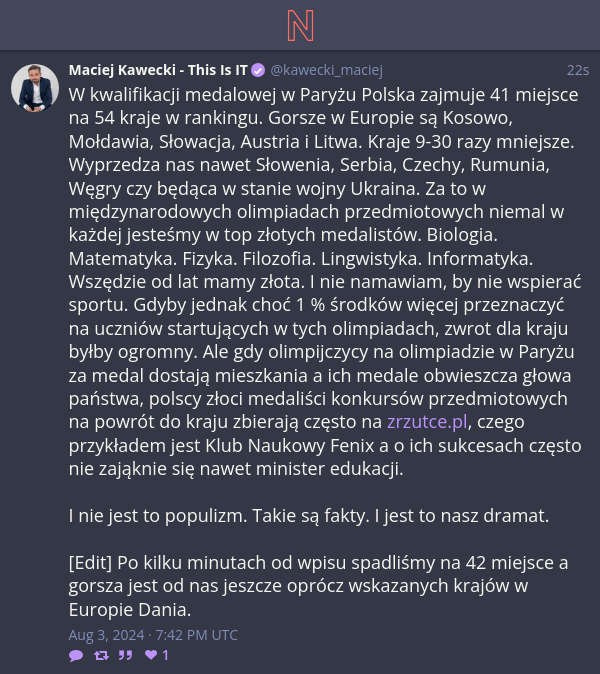This screenshot has width=600, height=674.
Task: Open Maciej Kawecki's profile avatar
Action: pyautogui.click(x=35, y=88)
